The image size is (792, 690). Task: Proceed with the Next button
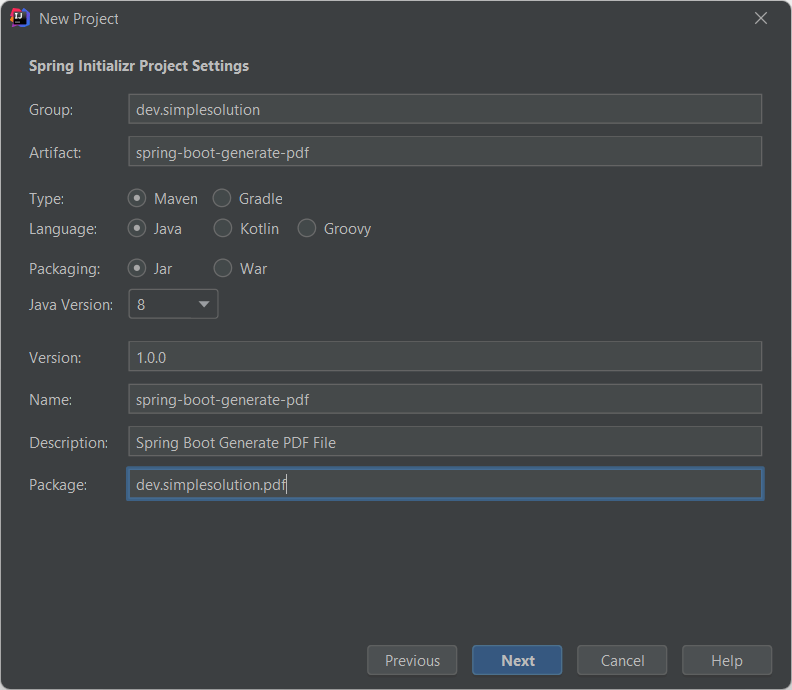[517, 660]
